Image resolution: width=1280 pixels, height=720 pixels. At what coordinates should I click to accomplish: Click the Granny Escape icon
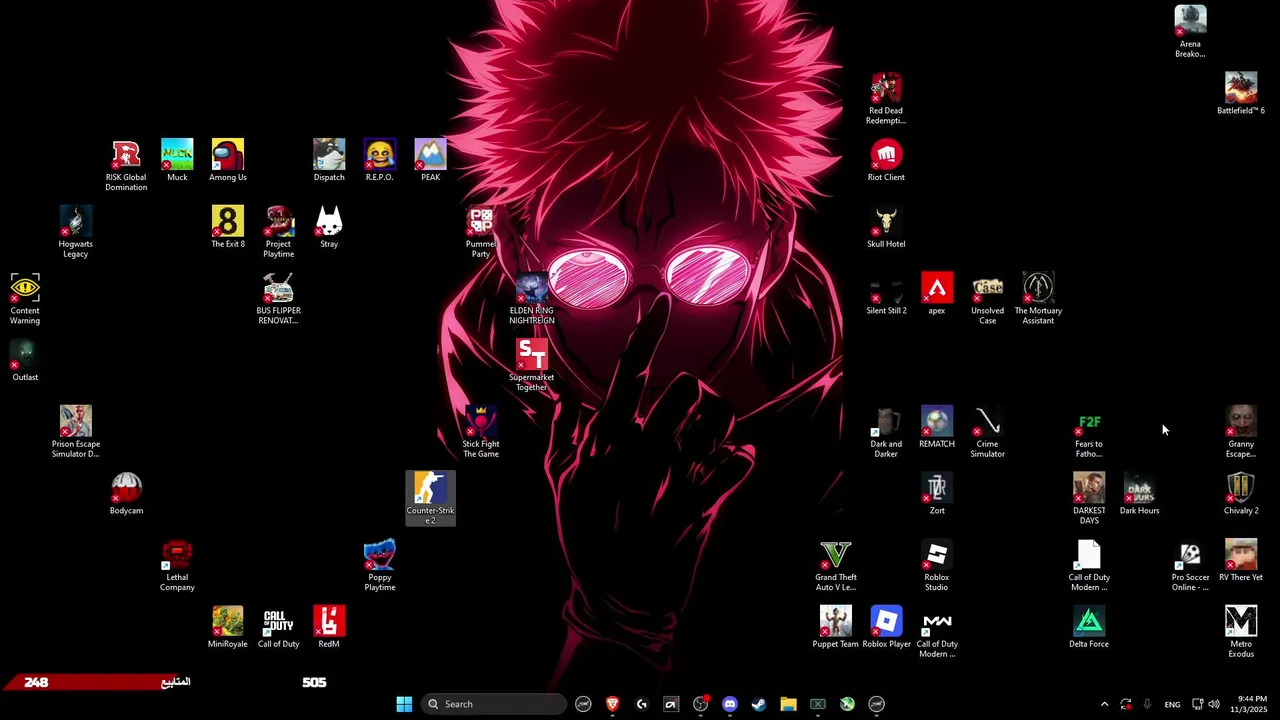pyautogui.click(x=1241, y=432)
